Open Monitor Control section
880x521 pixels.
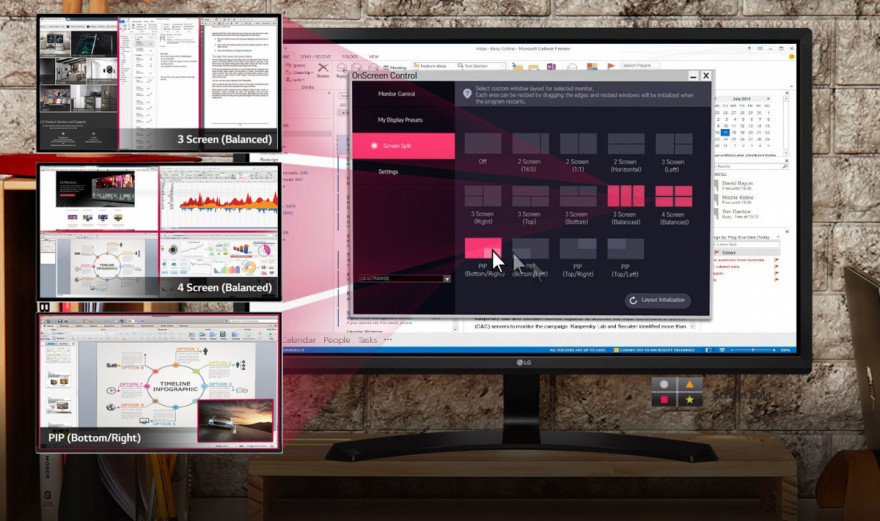(403, 94)
